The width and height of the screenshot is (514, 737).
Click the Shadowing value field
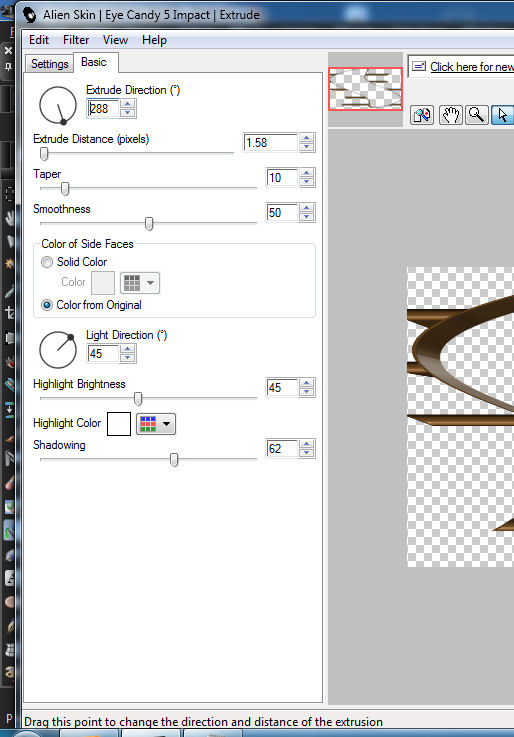point(281,448)
